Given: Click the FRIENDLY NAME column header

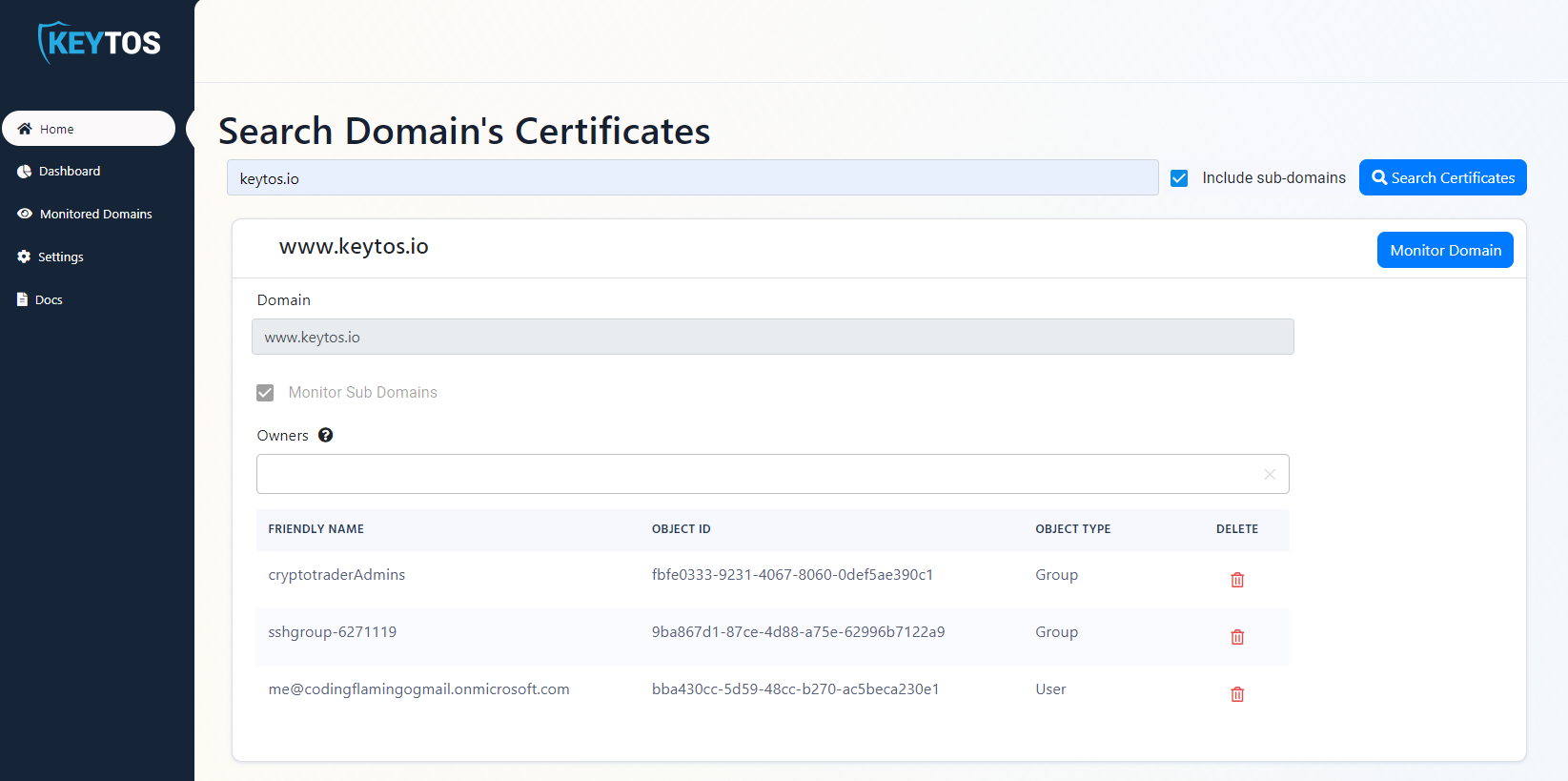Looking at the screenshot, I should (x=316, y=529).
